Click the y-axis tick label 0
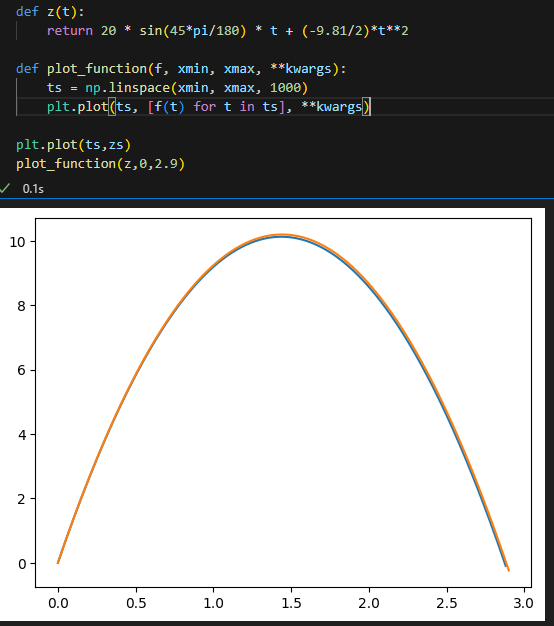The height and width of the screenshot is (626, 554). point(22,564)
